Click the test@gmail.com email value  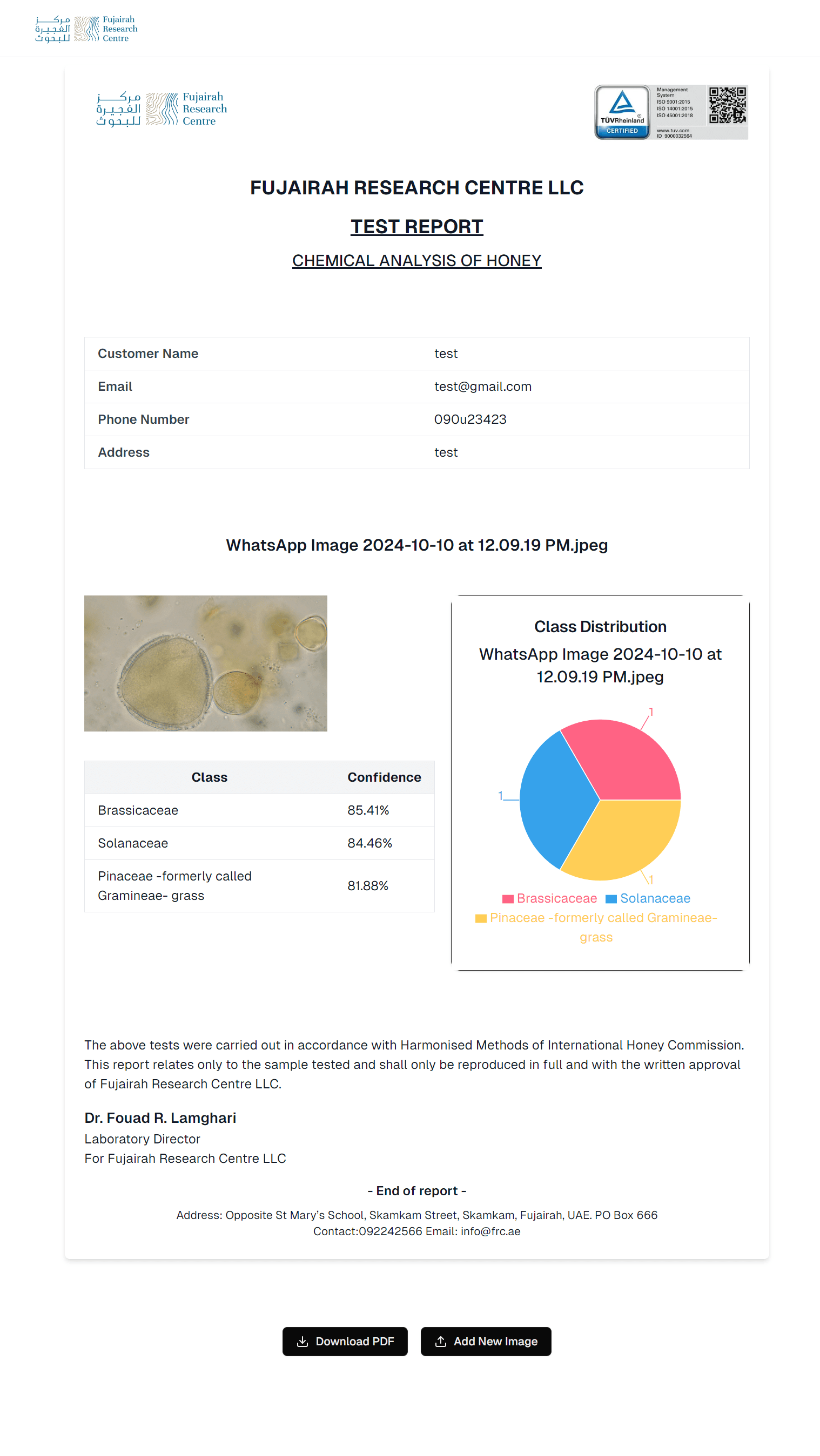(482, 387)
